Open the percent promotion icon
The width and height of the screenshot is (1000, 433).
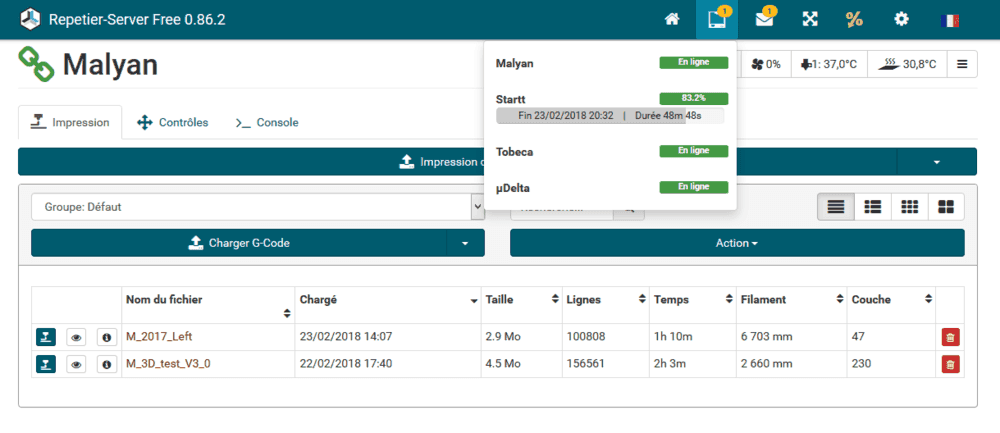click(855, 20)
